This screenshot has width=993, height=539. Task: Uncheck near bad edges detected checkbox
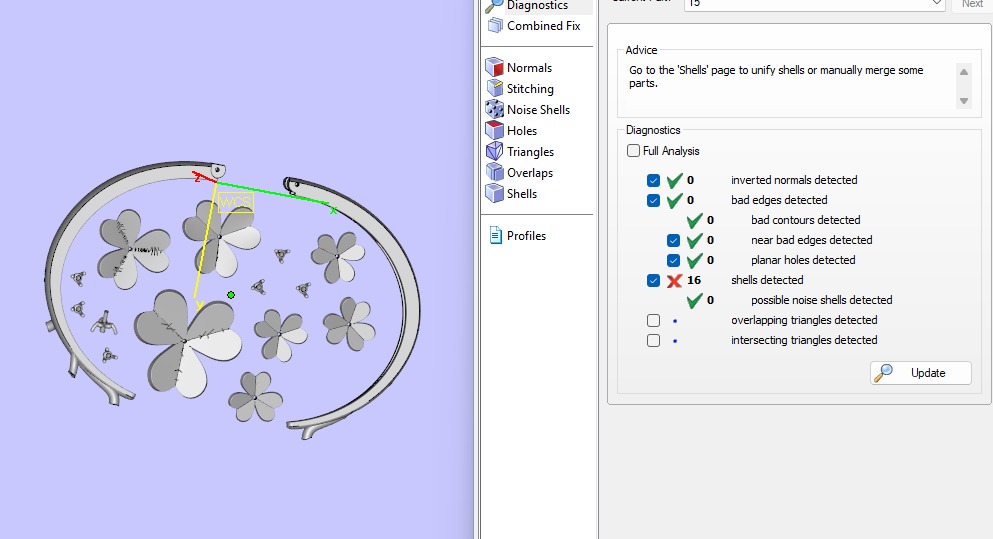point(673,241)
